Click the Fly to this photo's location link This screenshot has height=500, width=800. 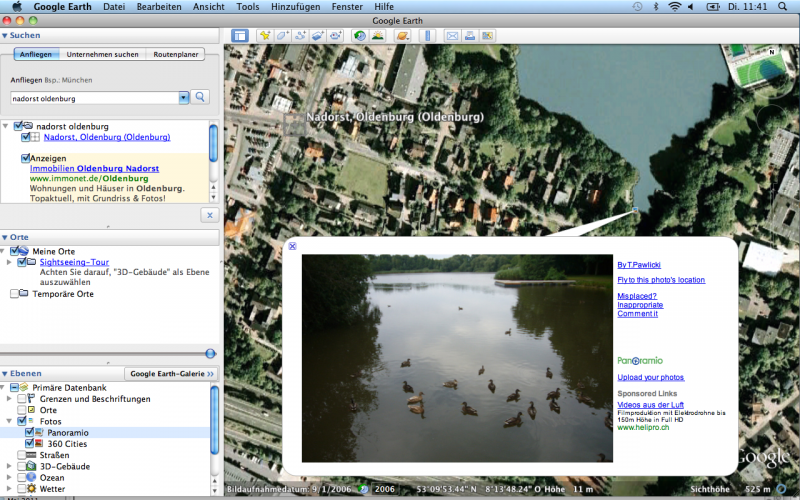[661, 280]
